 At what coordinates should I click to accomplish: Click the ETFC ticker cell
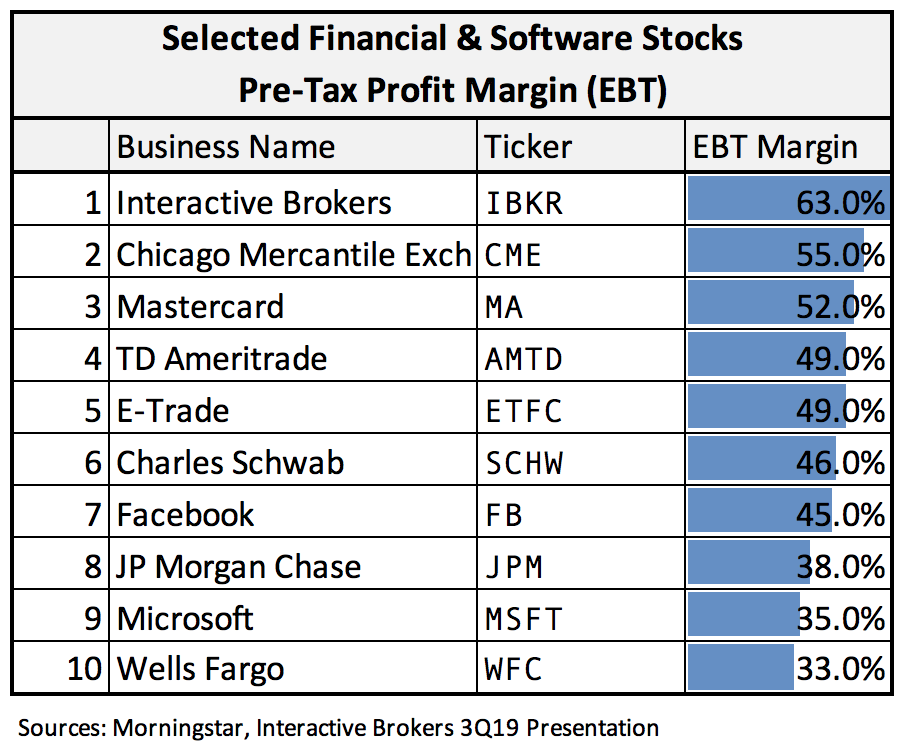coord(581,407)
